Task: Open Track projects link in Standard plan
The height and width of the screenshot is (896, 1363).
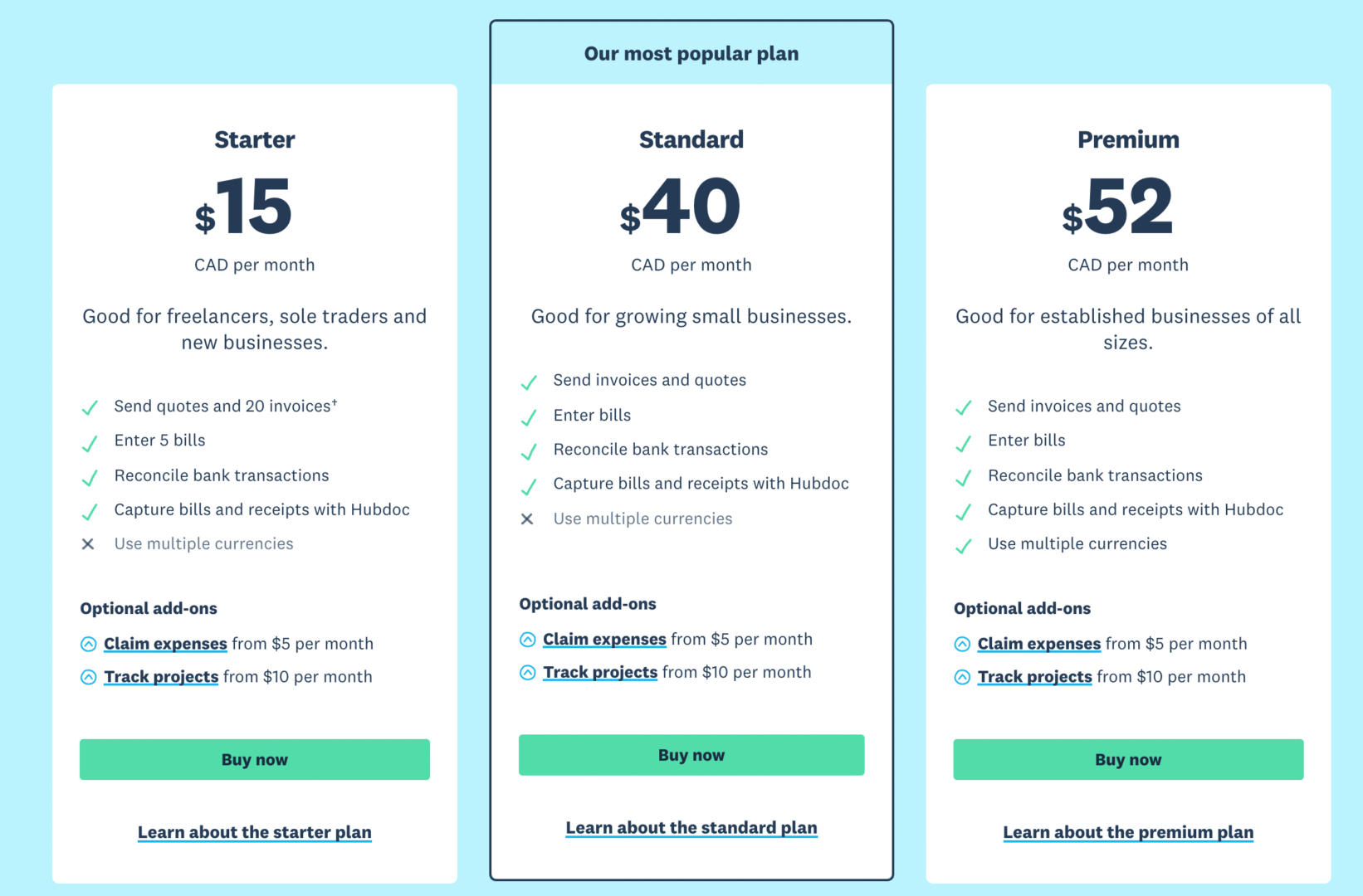Action: [600, 673]
